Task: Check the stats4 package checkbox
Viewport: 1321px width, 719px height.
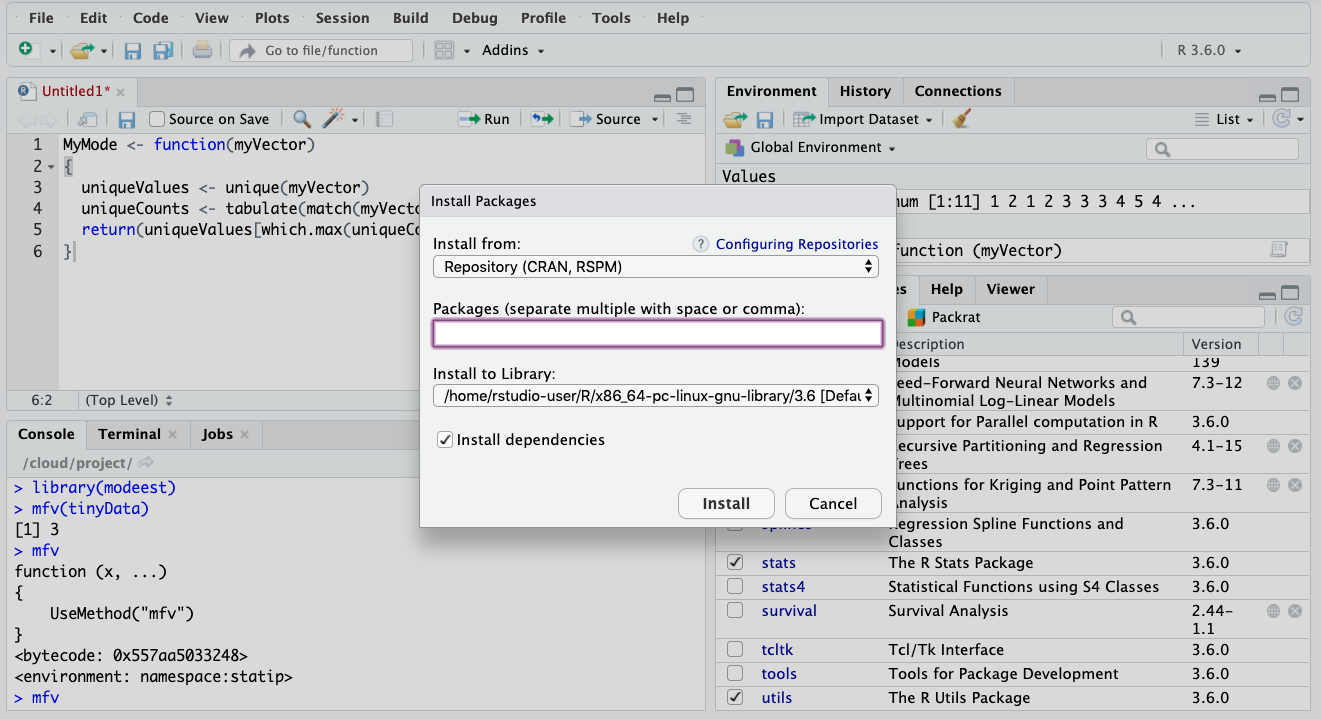Action: (735, 587)
